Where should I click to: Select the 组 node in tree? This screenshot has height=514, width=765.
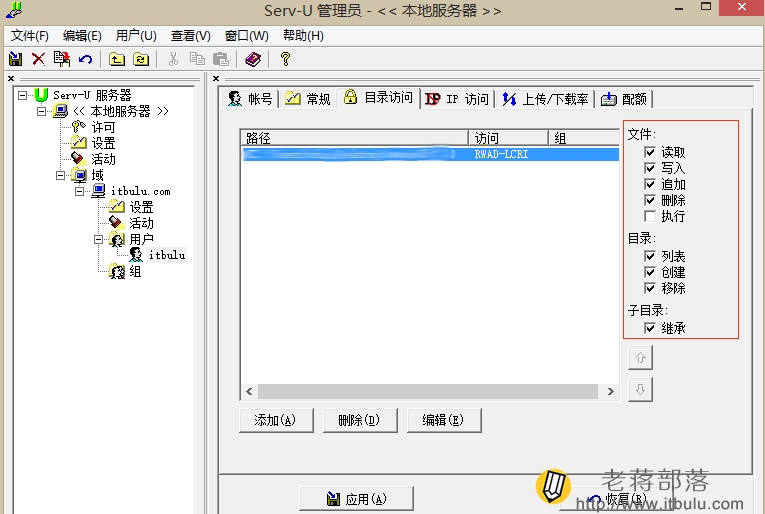[136, 272]
